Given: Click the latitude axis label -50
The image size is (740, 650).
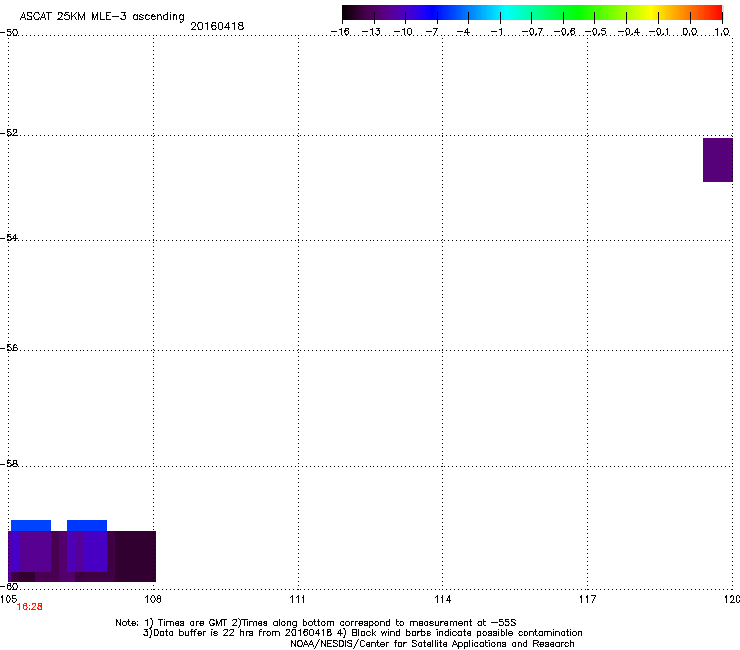Looking at the screenshot, I should pos(9,33).
